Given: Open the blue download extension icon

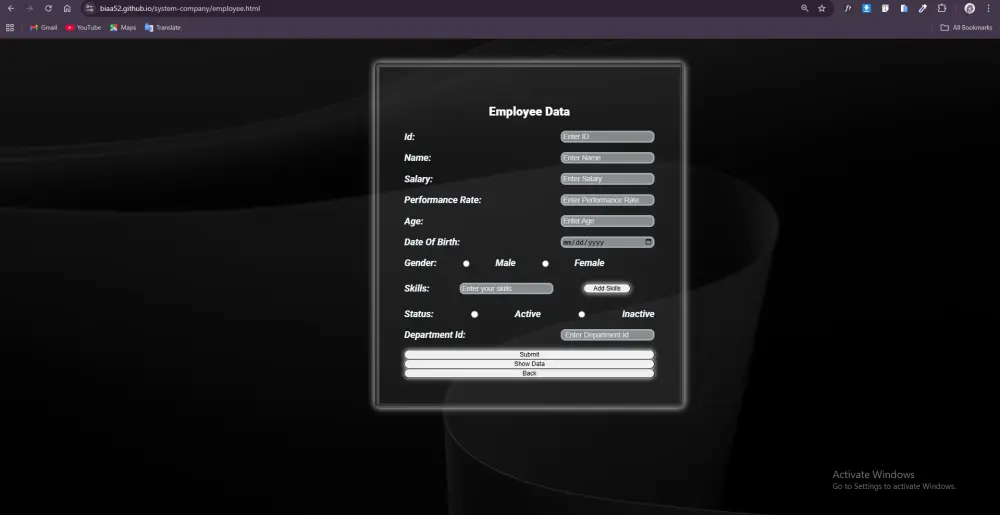Looking at the screenshot, I should (867, 8).
